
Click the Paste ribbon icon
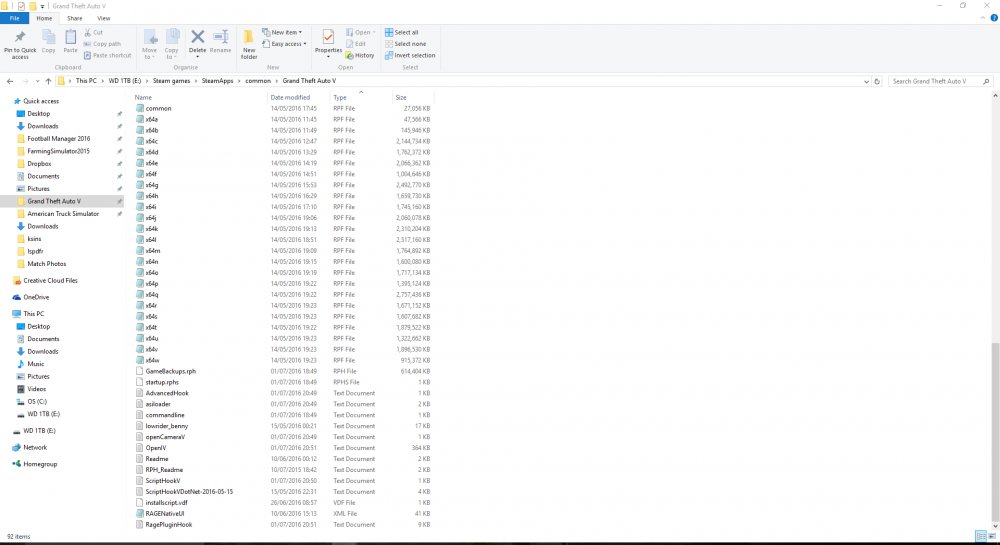(70, 37)
